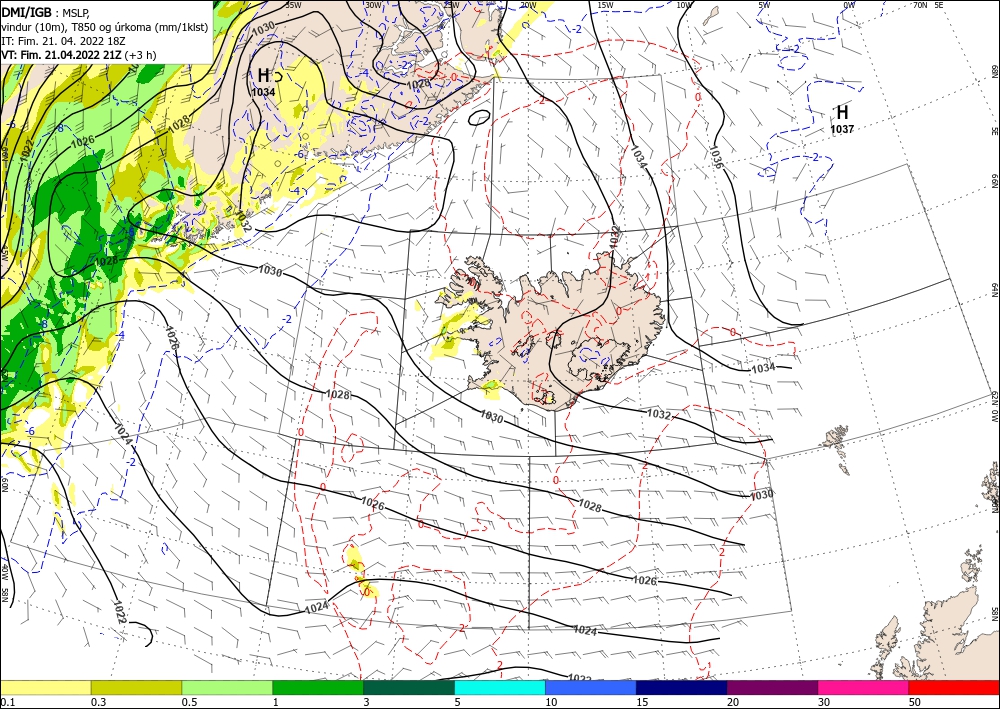
Task: Pick the cyan 5–10 legend swatch
Action: coord(500,687)
